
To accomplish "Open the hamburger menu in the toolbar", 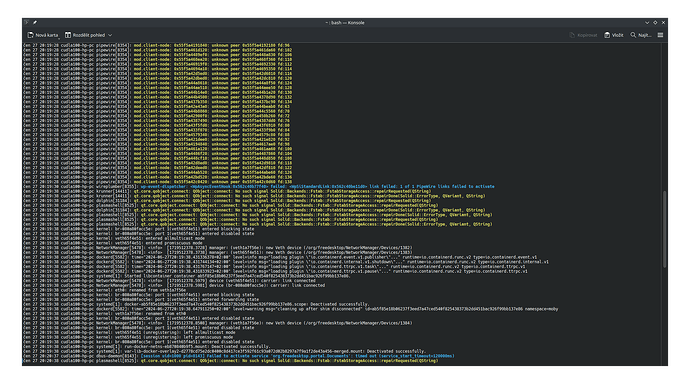I will (x=660, y=35).
